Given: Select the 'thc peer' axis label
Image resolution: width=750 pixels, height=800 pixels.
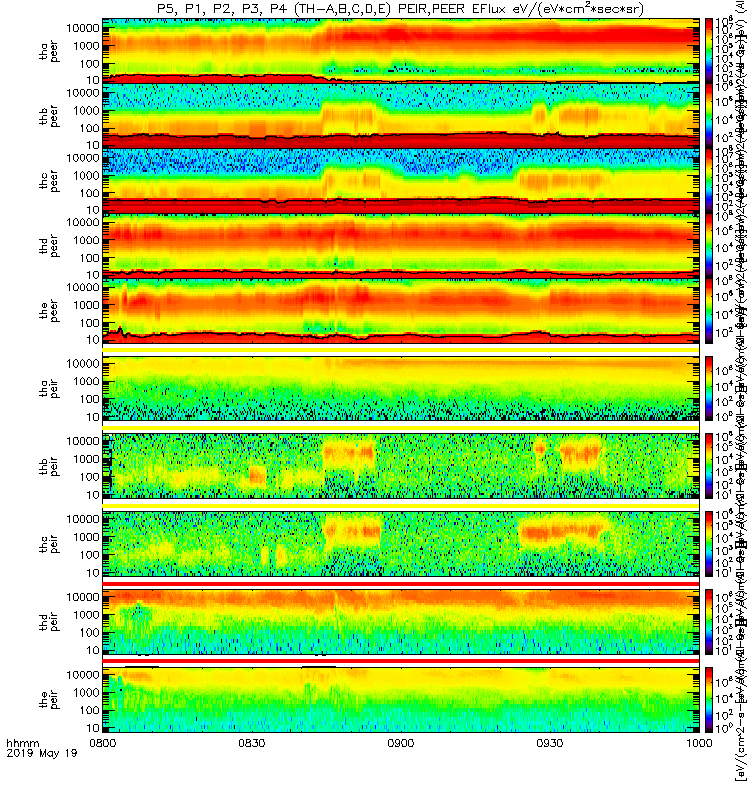Looking at the screenshot, I should (49, 181).
